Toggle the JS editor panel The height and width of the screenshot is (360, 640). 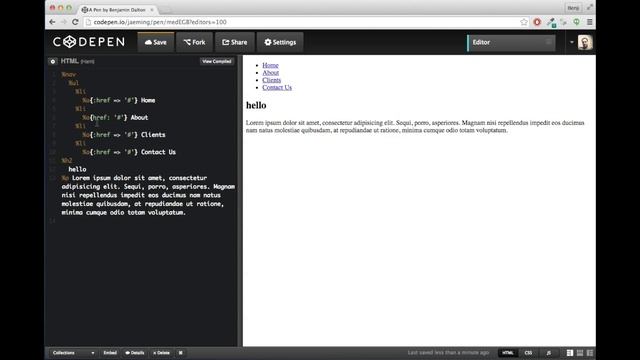(549, 353)
